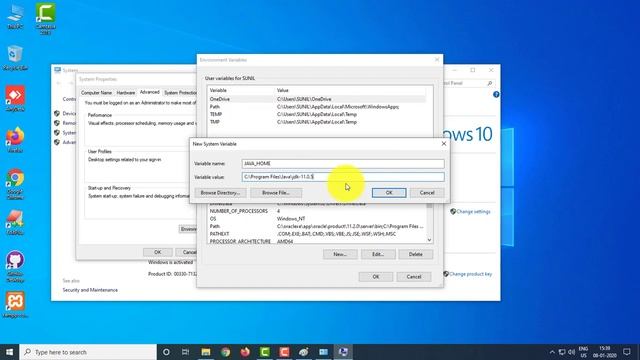640x360 pixels.
Task: Click Edit button under system variables
Action: 378,254
